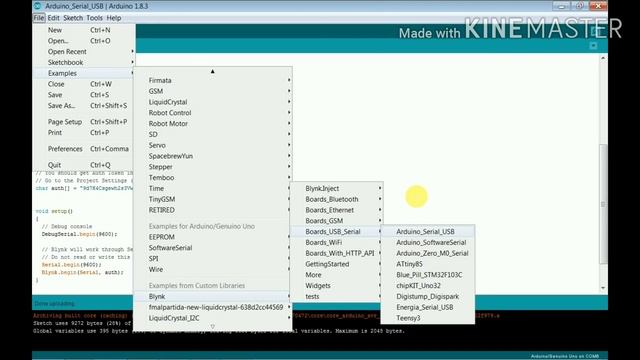Open the Edit menu
This screenshot has height=360, width=640.
(53, 18)
